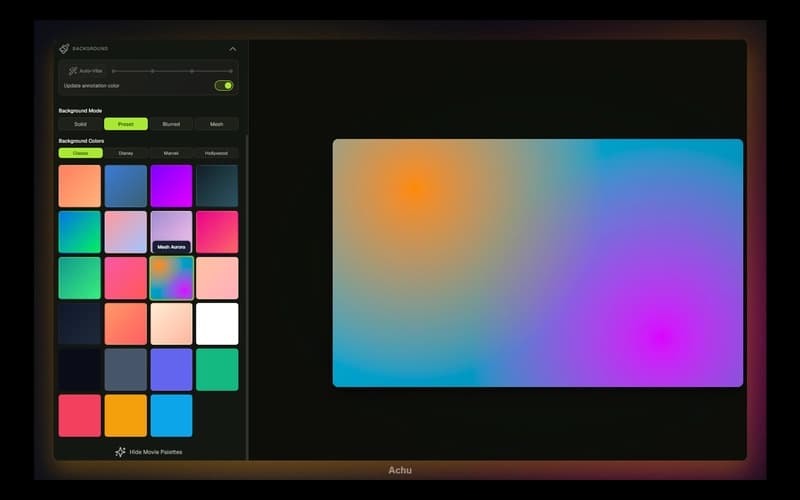
Task: Collapse the Background section with the chevron
Action: 233,49
